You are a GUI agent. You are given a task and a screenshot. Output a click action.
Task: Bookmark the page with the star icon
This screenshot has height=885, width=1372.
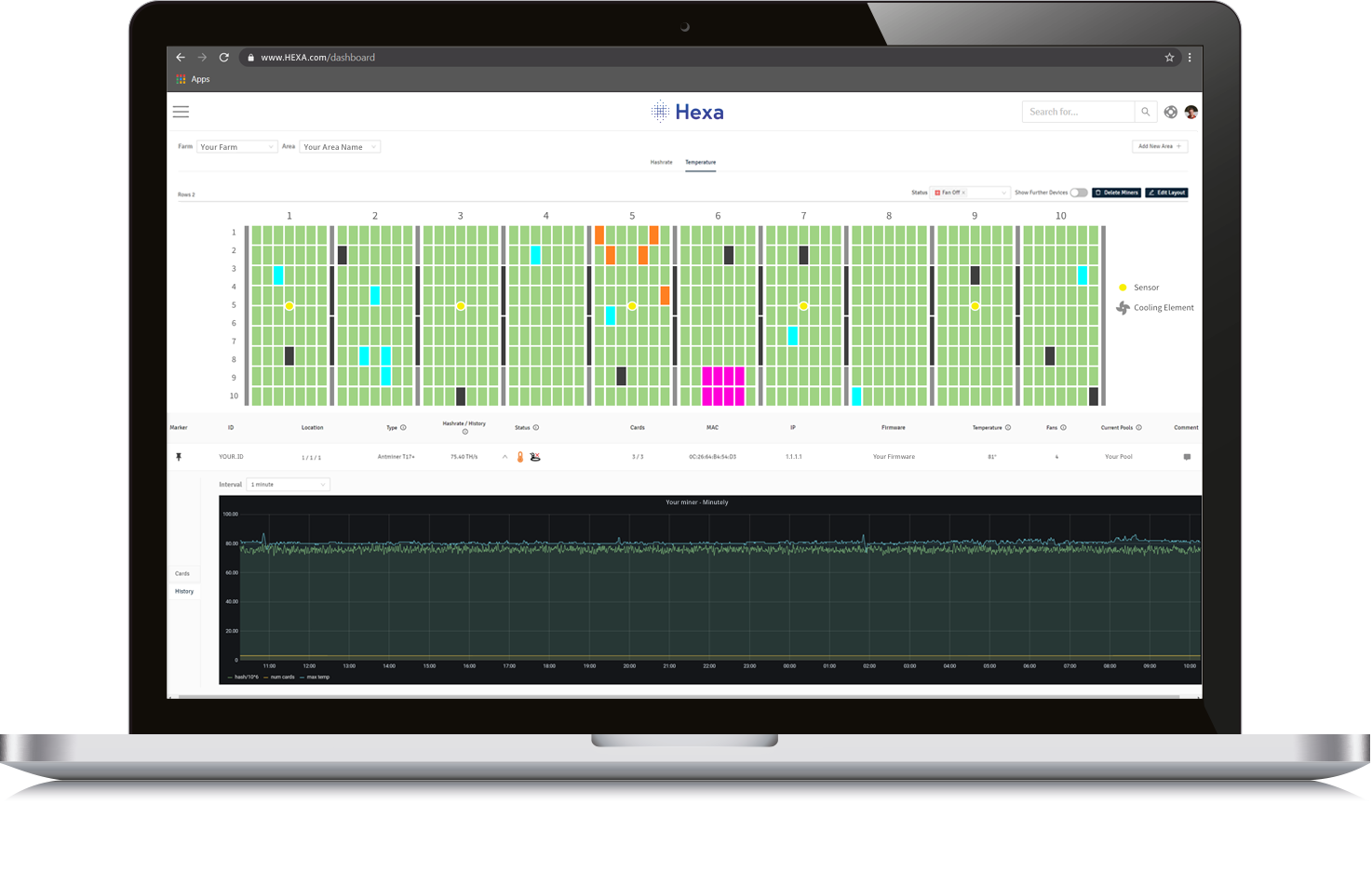coord(1169,58)
